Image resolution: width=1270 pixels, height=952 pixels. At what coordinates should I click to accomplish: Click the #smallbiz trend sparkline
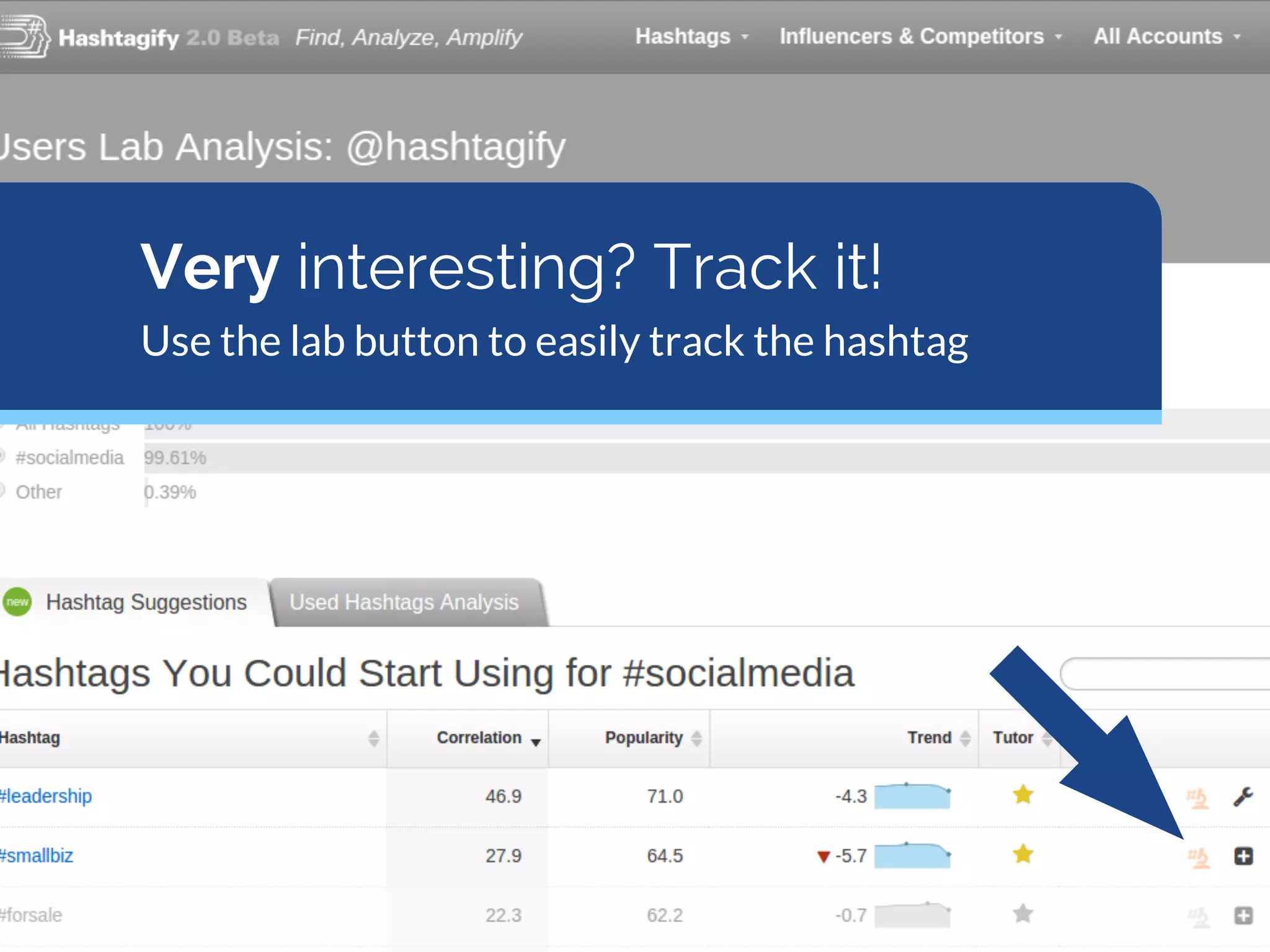tap(912, 856)
